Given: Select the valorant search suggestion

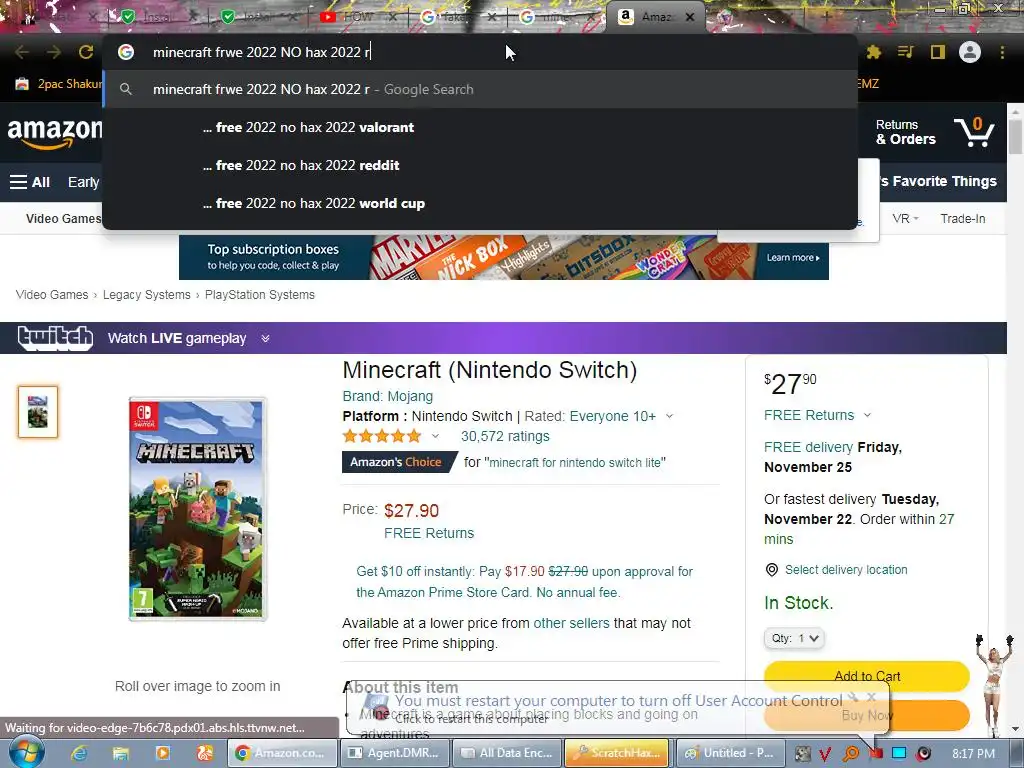Looking at the screenshot, I should 480,127.
